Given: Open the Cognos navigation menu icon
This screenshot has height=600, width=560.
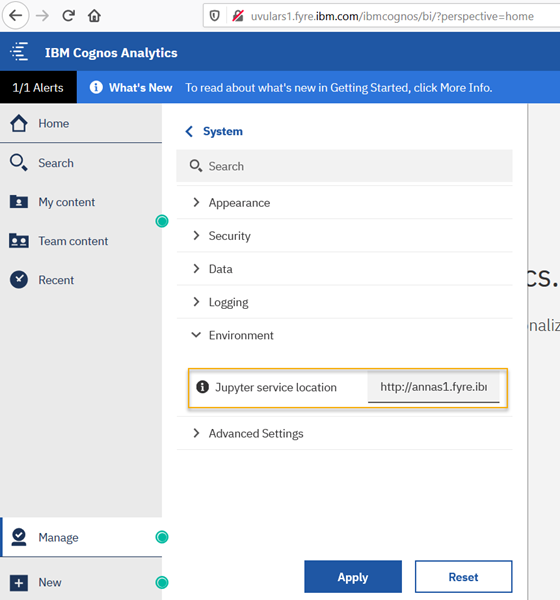Looking at the screenshot, I should (20, 52).
